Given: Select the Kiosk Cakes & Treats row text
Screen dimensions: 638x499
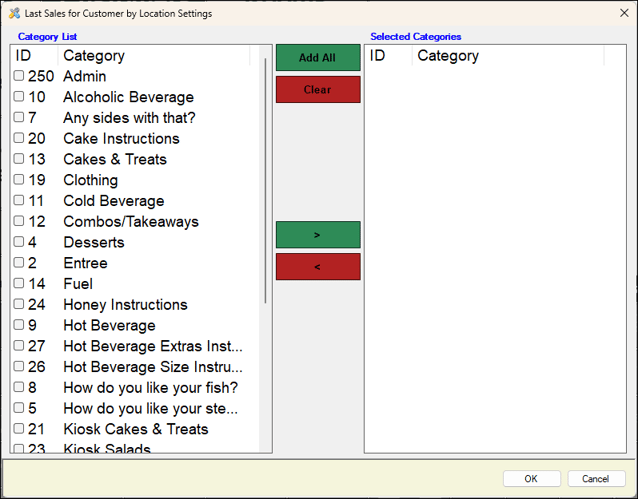Looking at the screenshot, I should point(136,429).
